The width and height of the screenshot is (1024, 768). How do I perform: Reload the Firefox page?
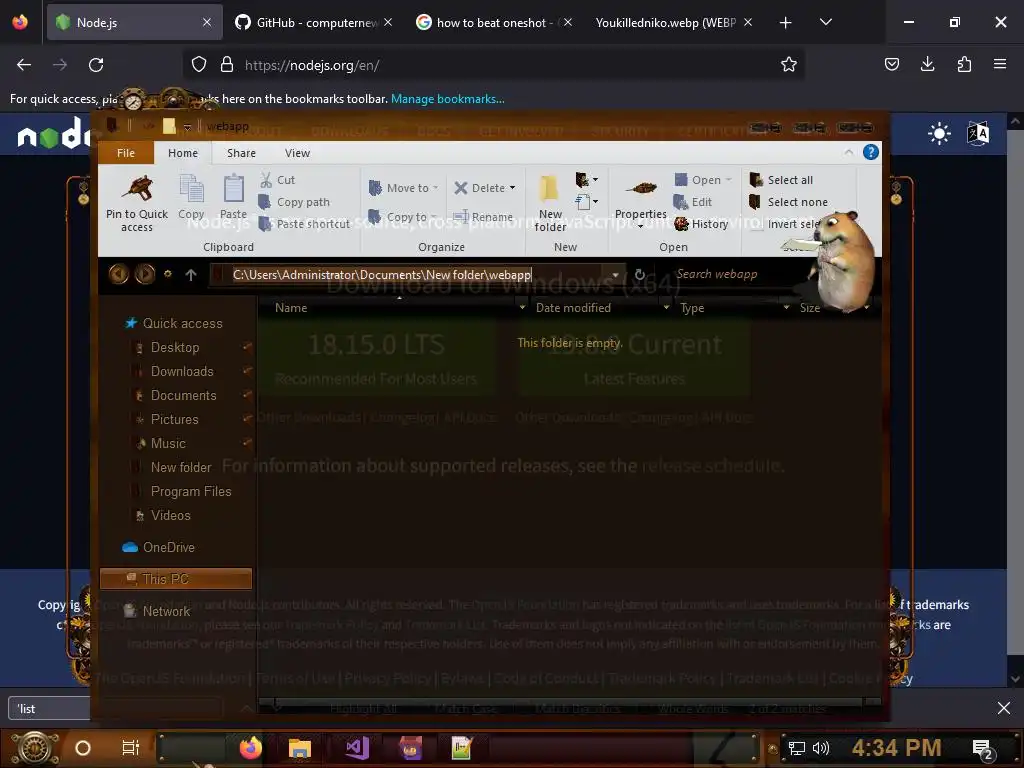[x=96, y=65]
